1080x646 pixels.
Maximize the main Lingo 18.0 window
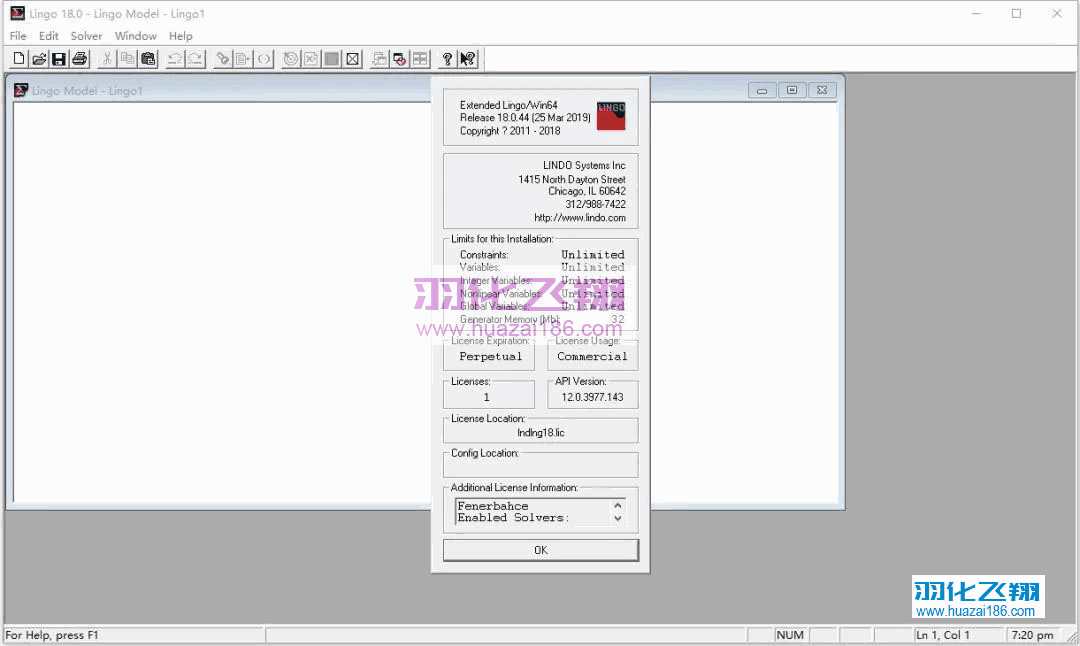[x=1016, y=13]
